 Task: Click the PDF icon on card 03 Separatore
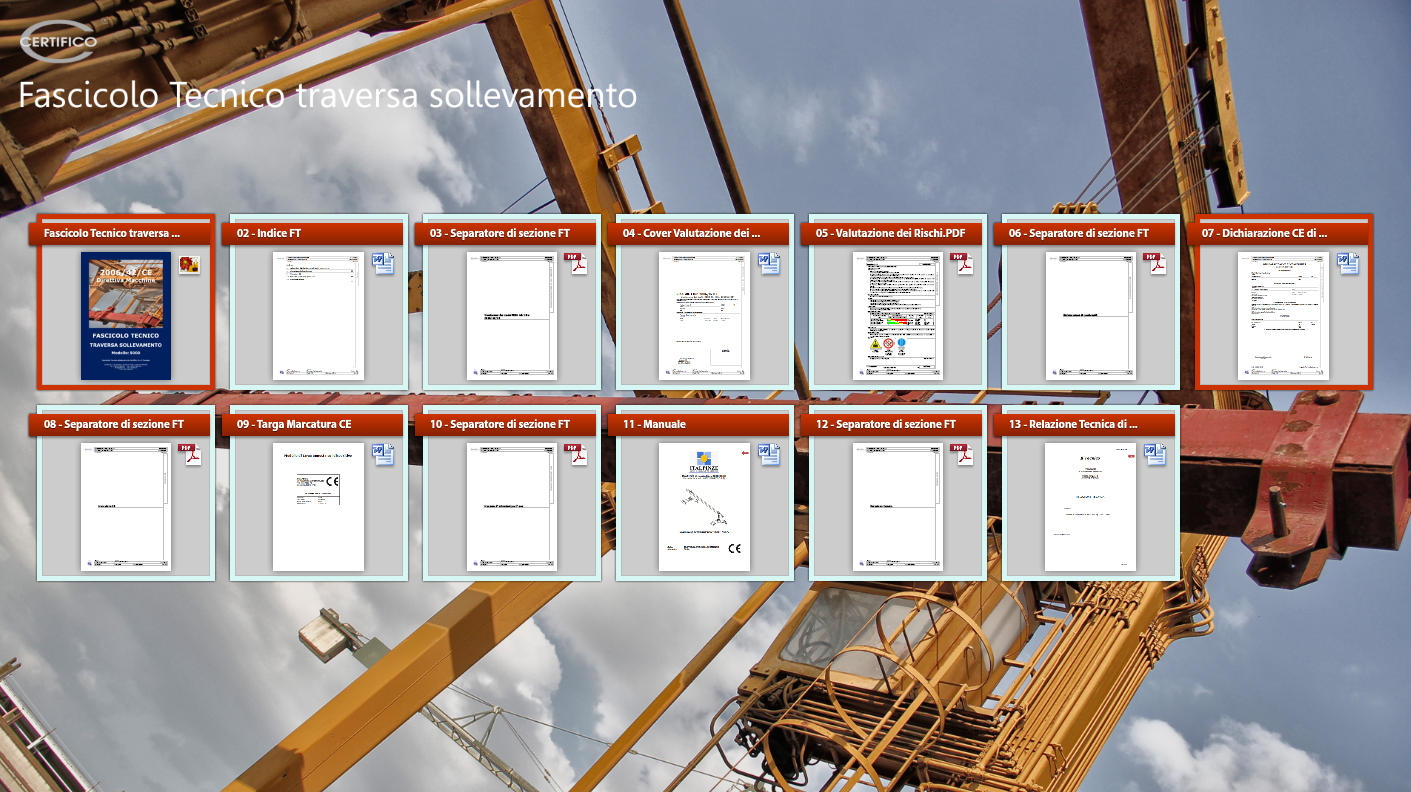pyautogui.click(x=576, y=263)
